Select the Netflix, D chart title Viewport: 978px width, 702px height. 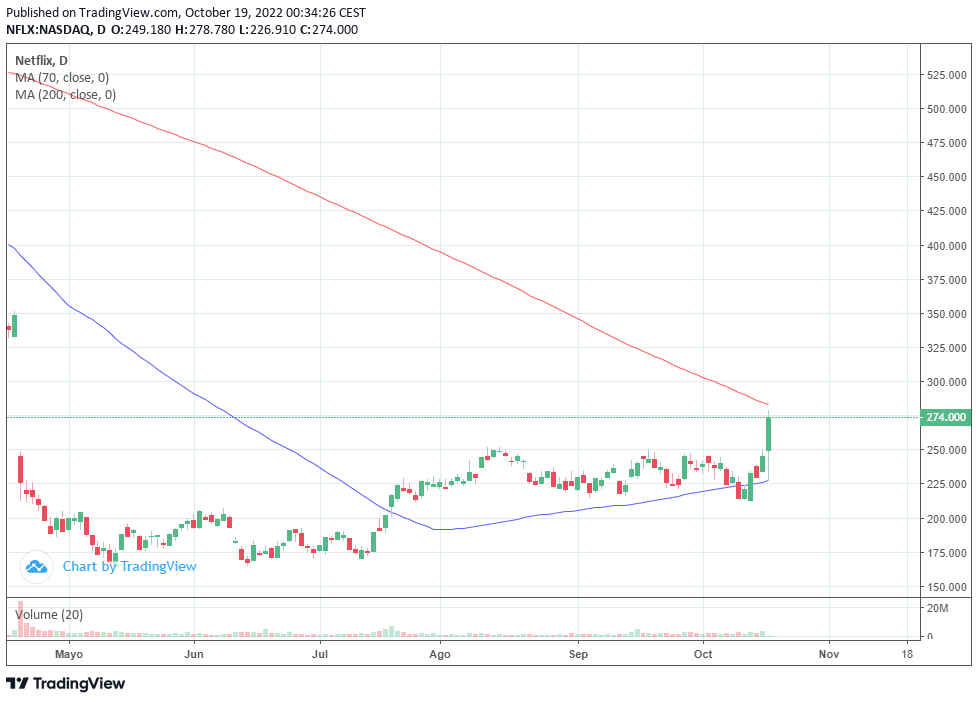[41, 61]
